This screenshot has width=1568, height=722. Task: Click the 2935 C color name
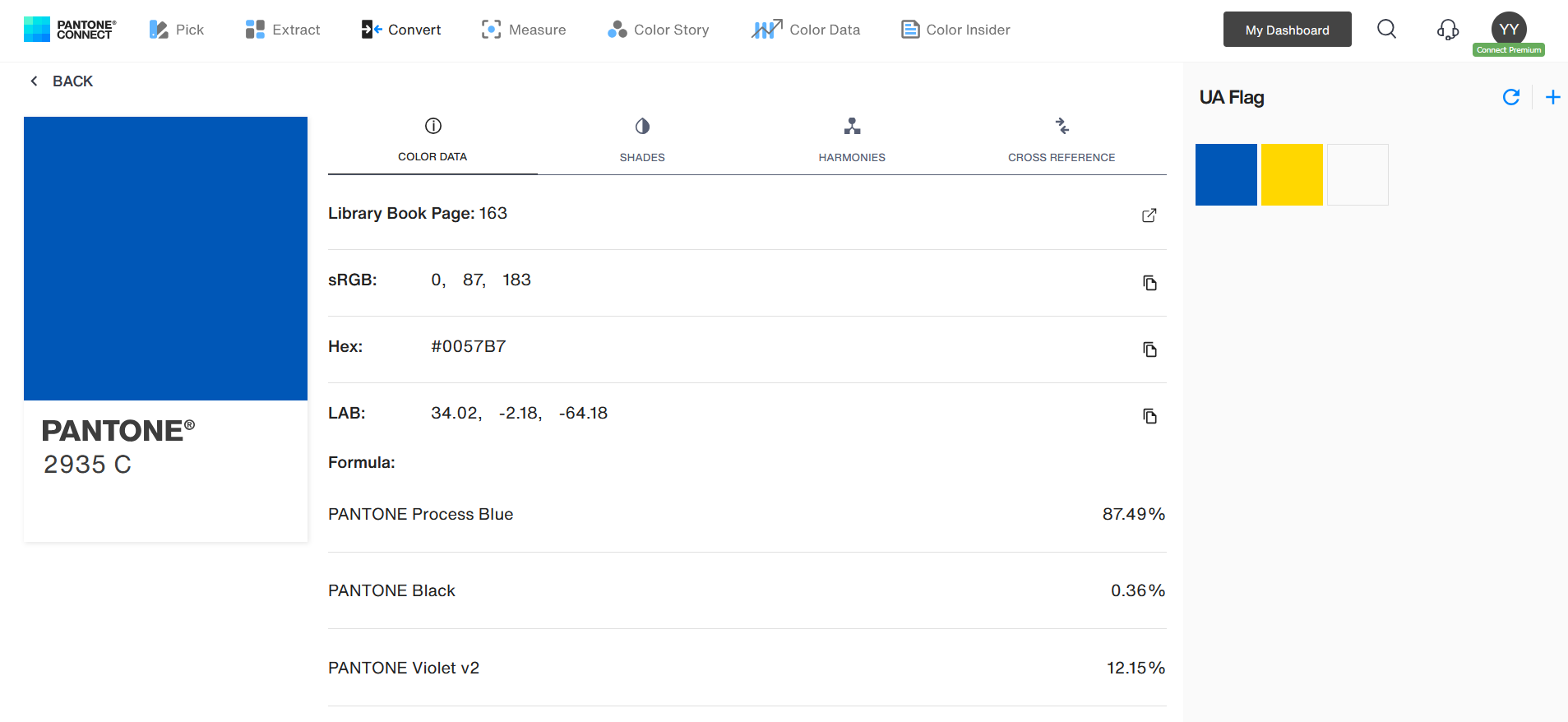87,465
